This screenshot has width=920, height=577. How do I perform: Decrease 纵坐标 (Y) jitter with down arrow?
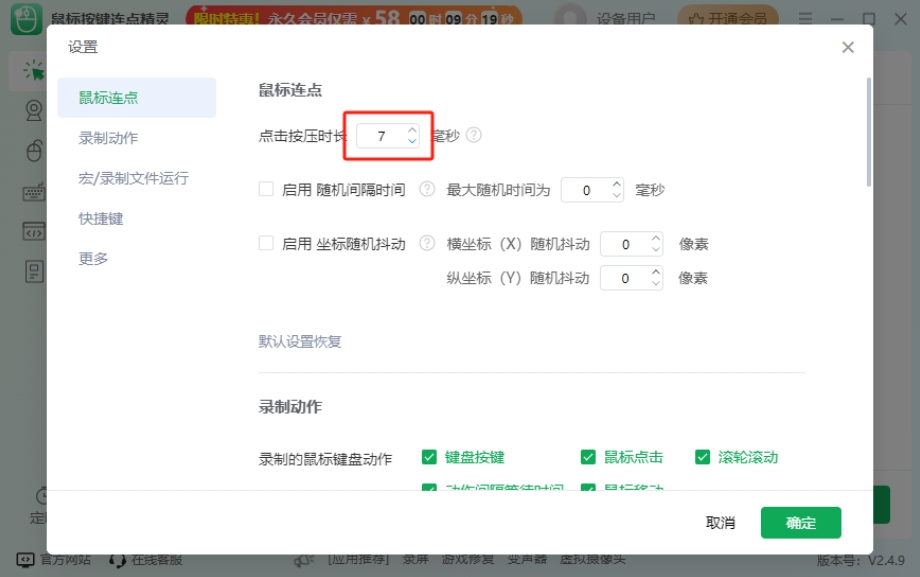coord(656,284)
